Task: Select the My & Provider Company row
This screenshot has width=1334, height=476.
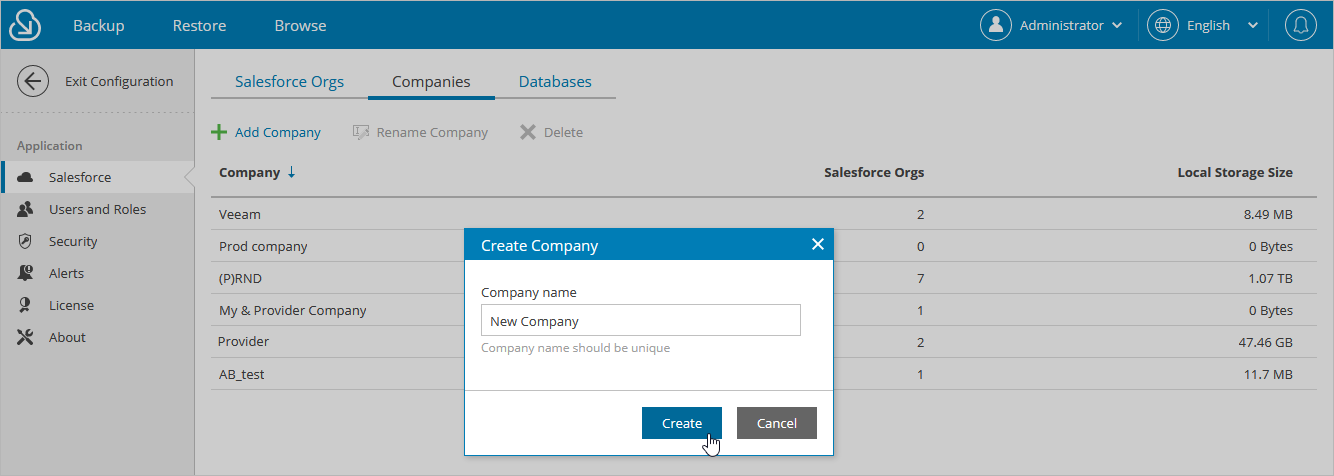Action: (x=764, y=310)
